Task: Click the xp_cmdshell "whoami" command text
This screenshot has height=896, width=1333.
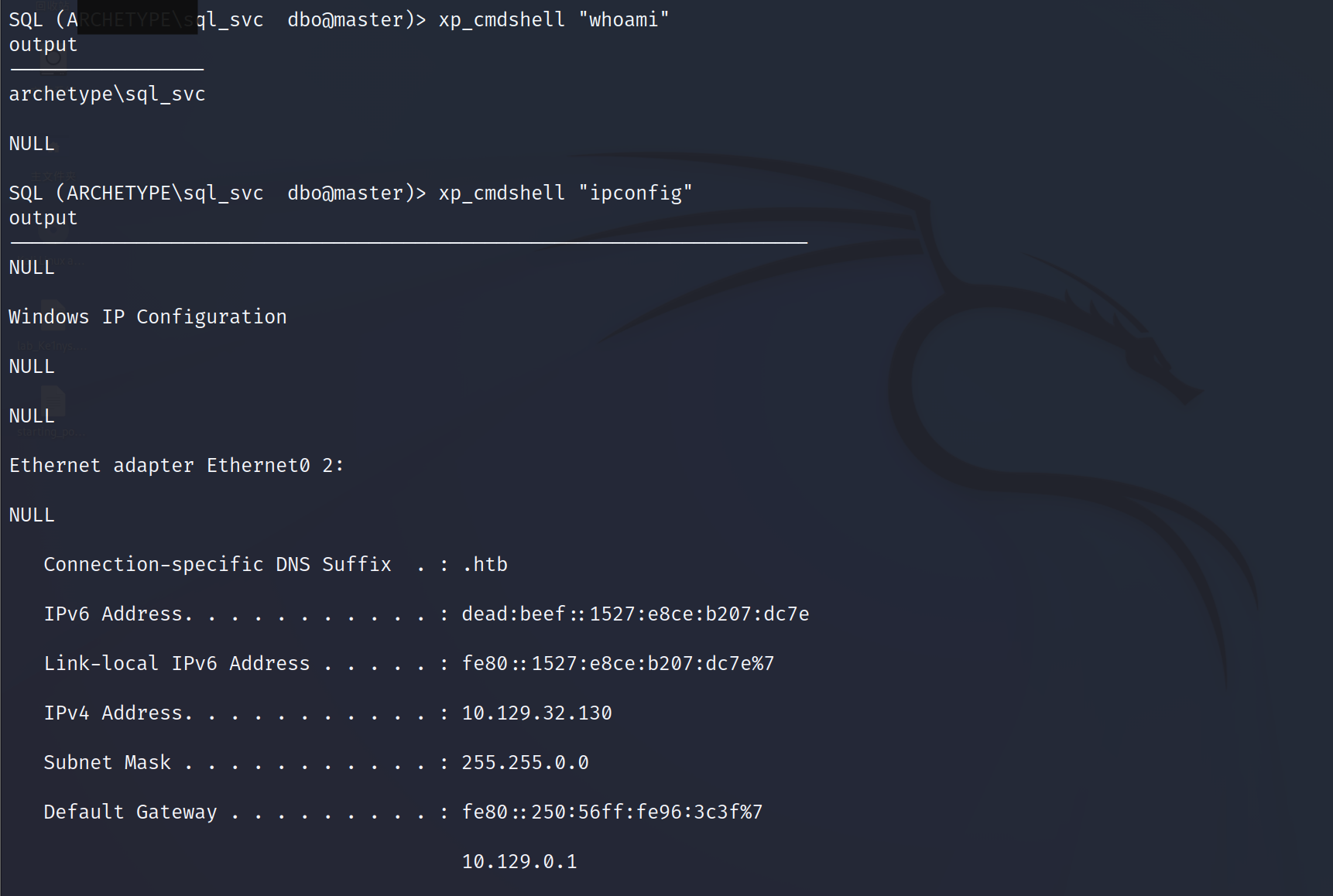Action: (553, 20)
